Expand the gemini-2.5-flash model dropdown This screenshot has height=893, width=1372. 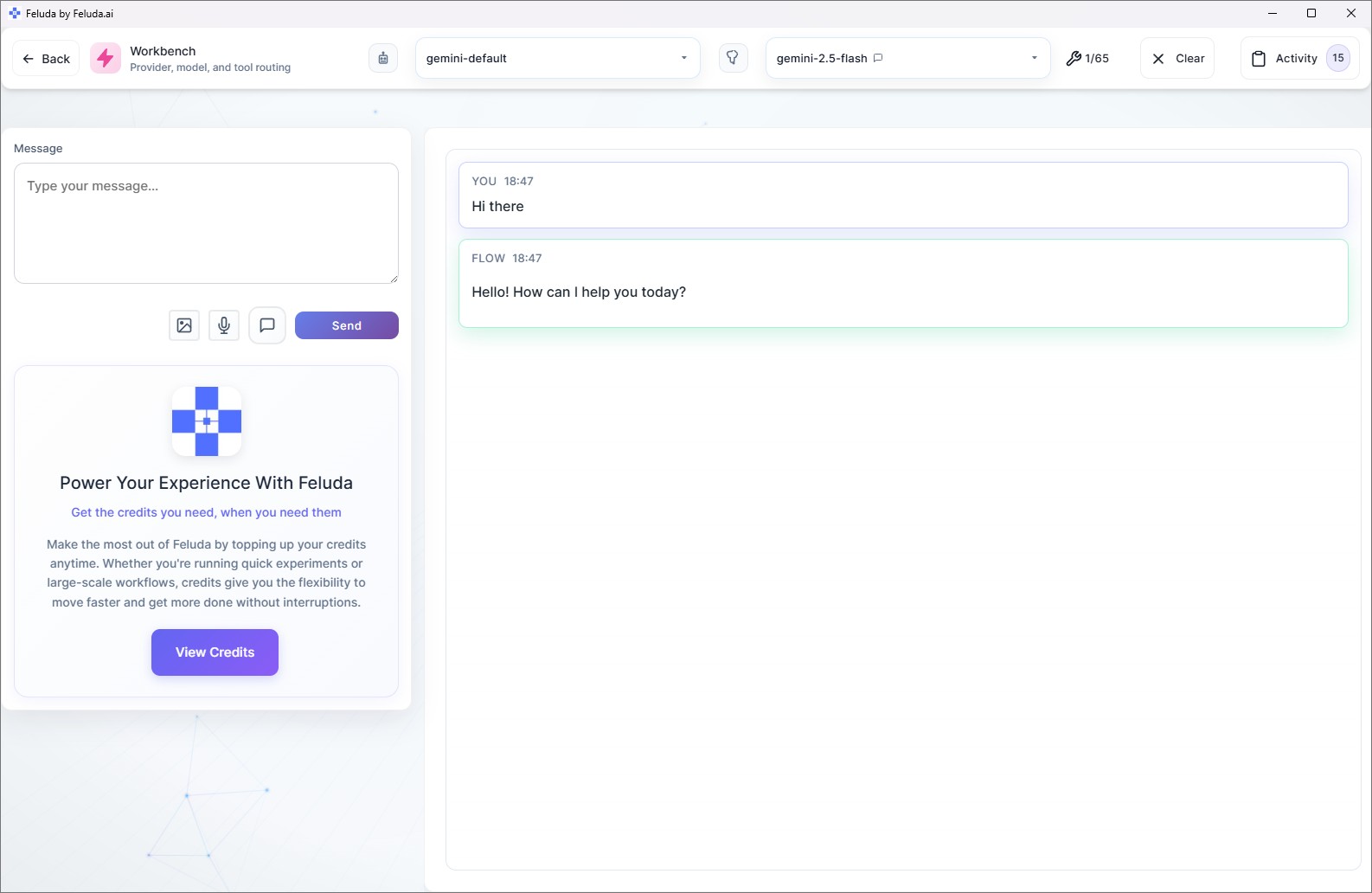tap(907, 58)
